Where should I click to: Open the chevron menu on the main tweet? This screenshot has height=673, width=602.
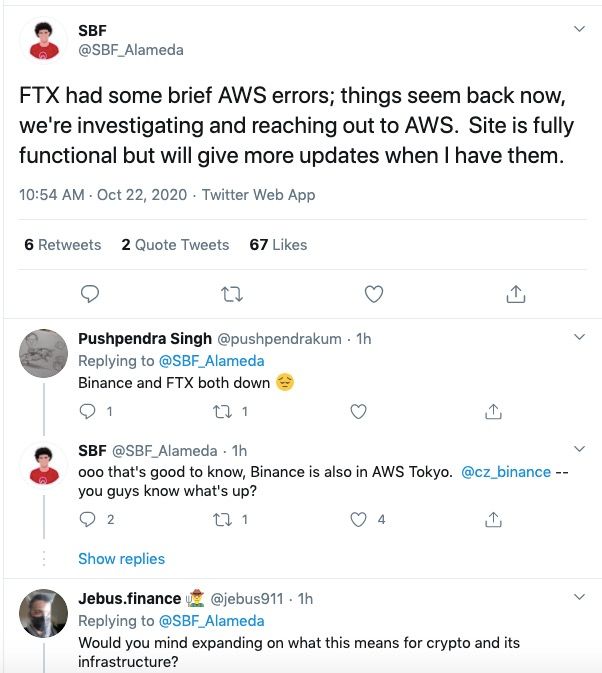point(579,29)
